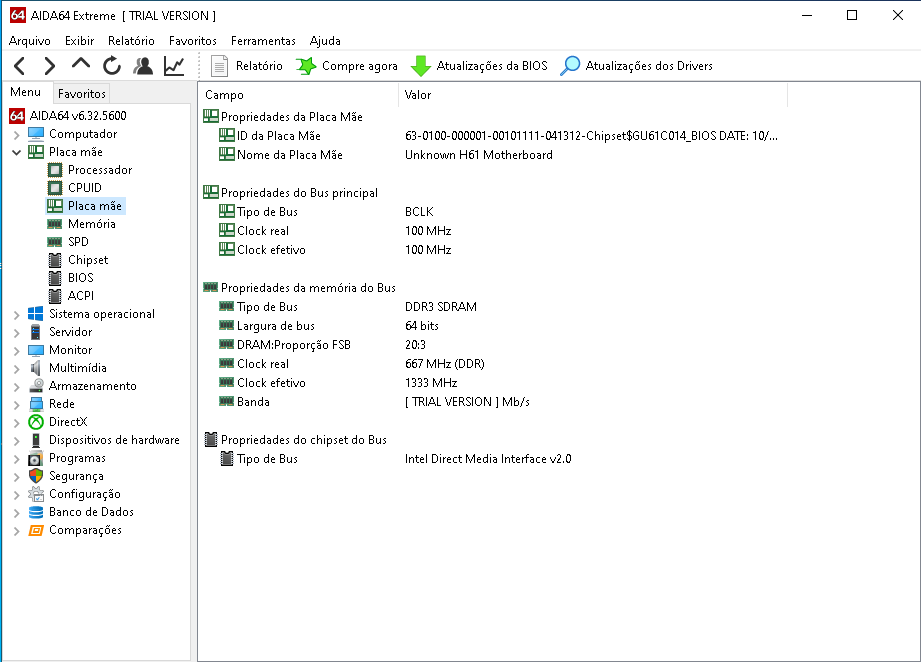Click the Banco de Dados icon
This screenshot has width=921, height=662.
tap(36, 512)
